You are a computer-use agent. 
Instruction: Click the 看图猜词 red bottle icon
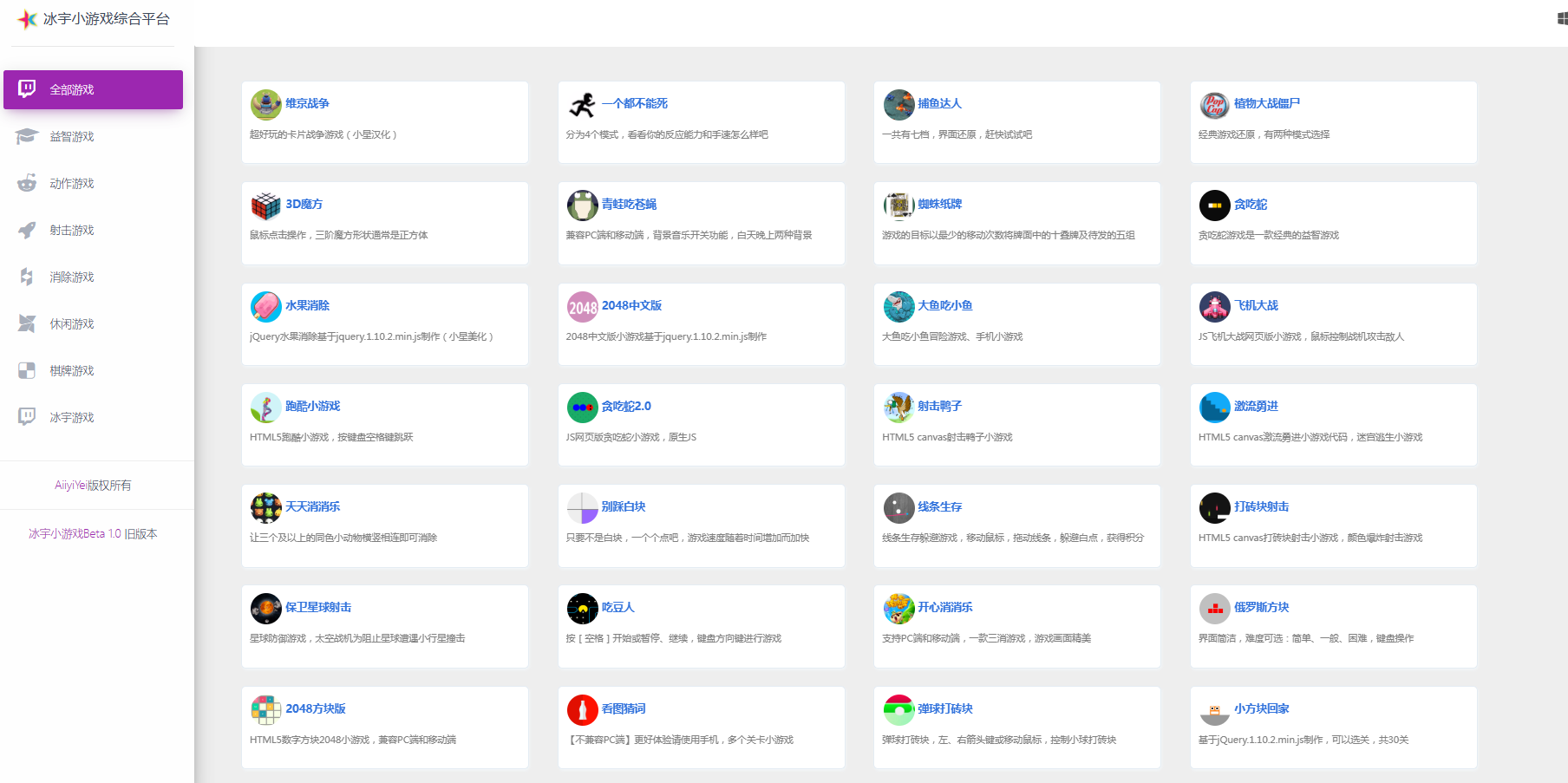pyautogui.click(x=582, y=709)
